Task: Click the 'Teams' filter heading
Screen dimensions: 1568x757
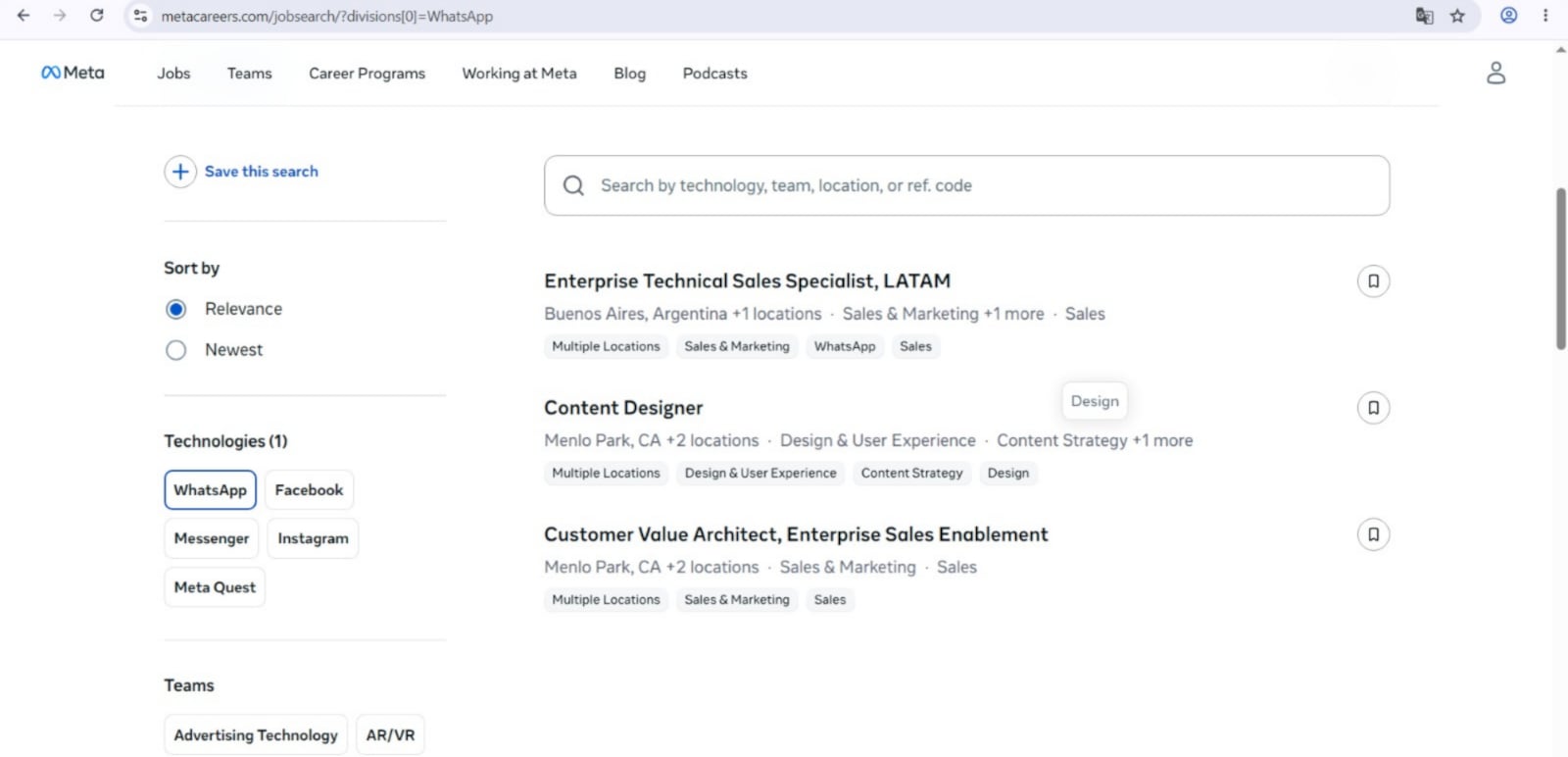Action: click(x=188, y=685)
